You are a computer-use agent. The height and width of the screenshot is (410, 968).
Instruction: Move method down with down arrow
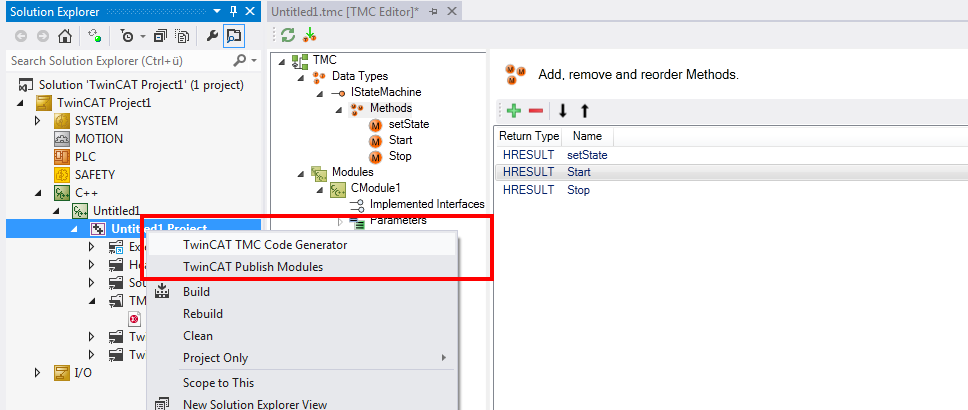562,111
